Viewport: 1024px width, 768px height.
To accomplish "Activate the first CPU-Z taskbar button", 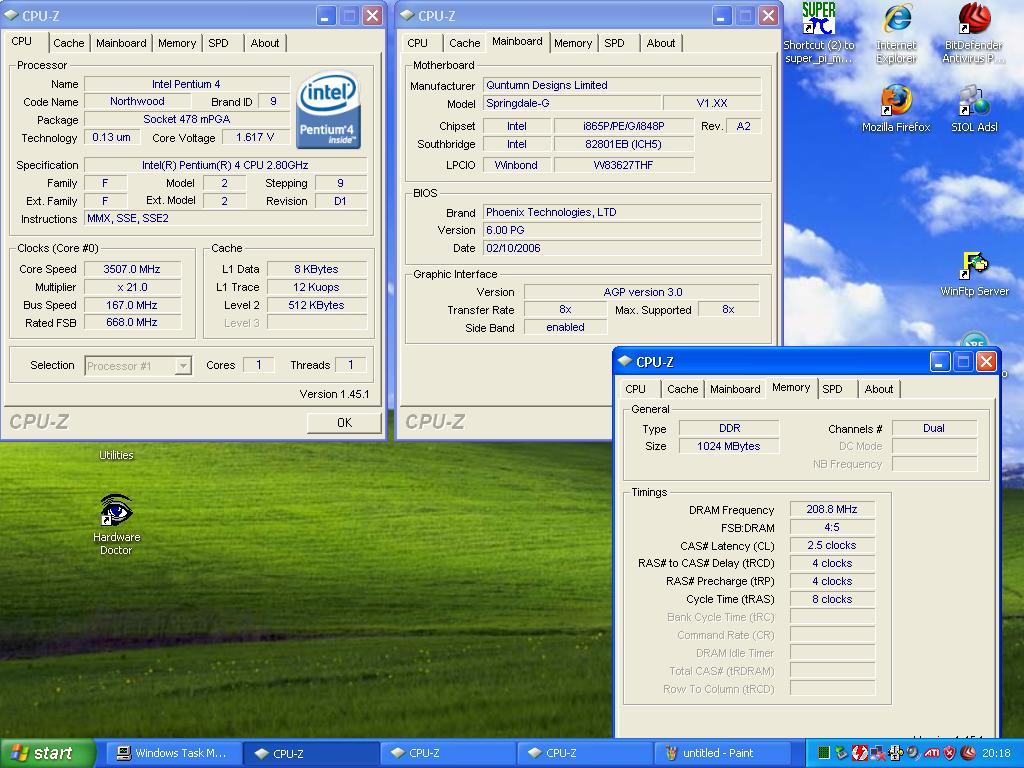I will coord(310,753).
